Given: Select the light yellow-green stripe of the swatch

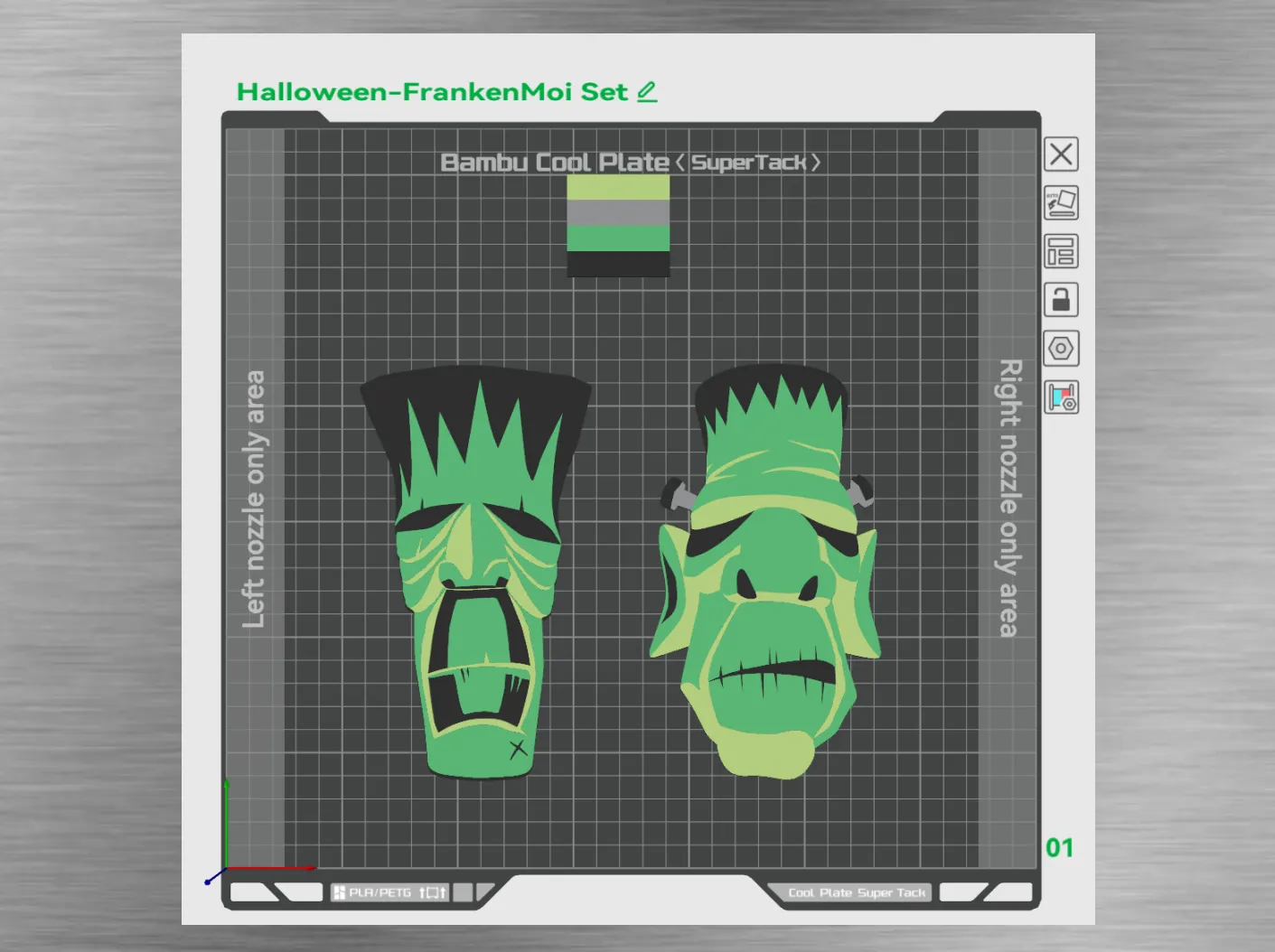Looking at the screenshot, I should pyautogui.click(x=618, y=188).
